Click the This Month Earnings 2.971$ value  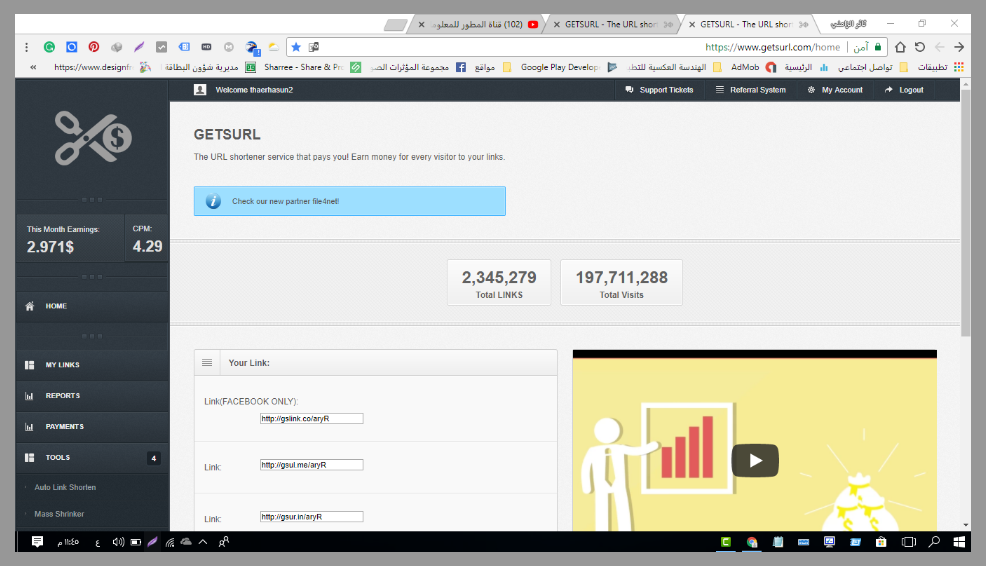click(50, 247)
